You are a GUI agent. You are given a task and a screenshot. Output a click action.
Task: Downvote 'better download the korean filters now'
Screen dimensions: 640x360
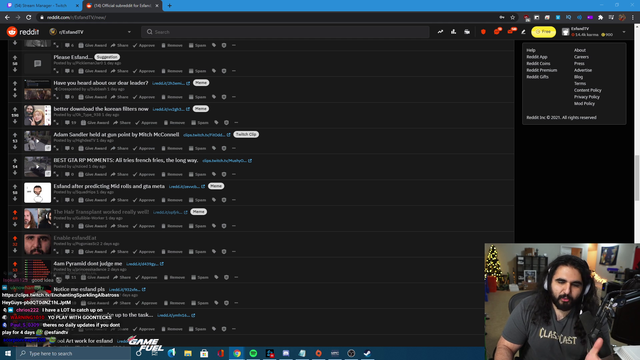pyautogui.click(x=15, y=122)
